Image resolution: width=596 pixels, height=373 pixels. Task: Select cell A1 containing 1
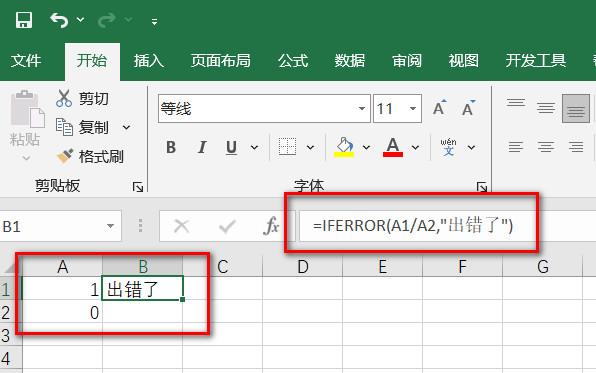[63, 289]
